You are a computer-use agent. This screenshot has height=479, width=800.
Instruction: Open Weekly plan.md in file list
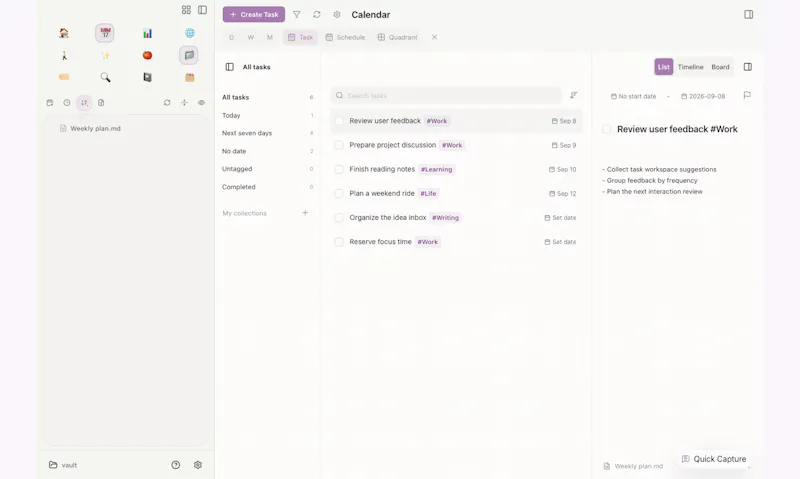click(90, 129)
